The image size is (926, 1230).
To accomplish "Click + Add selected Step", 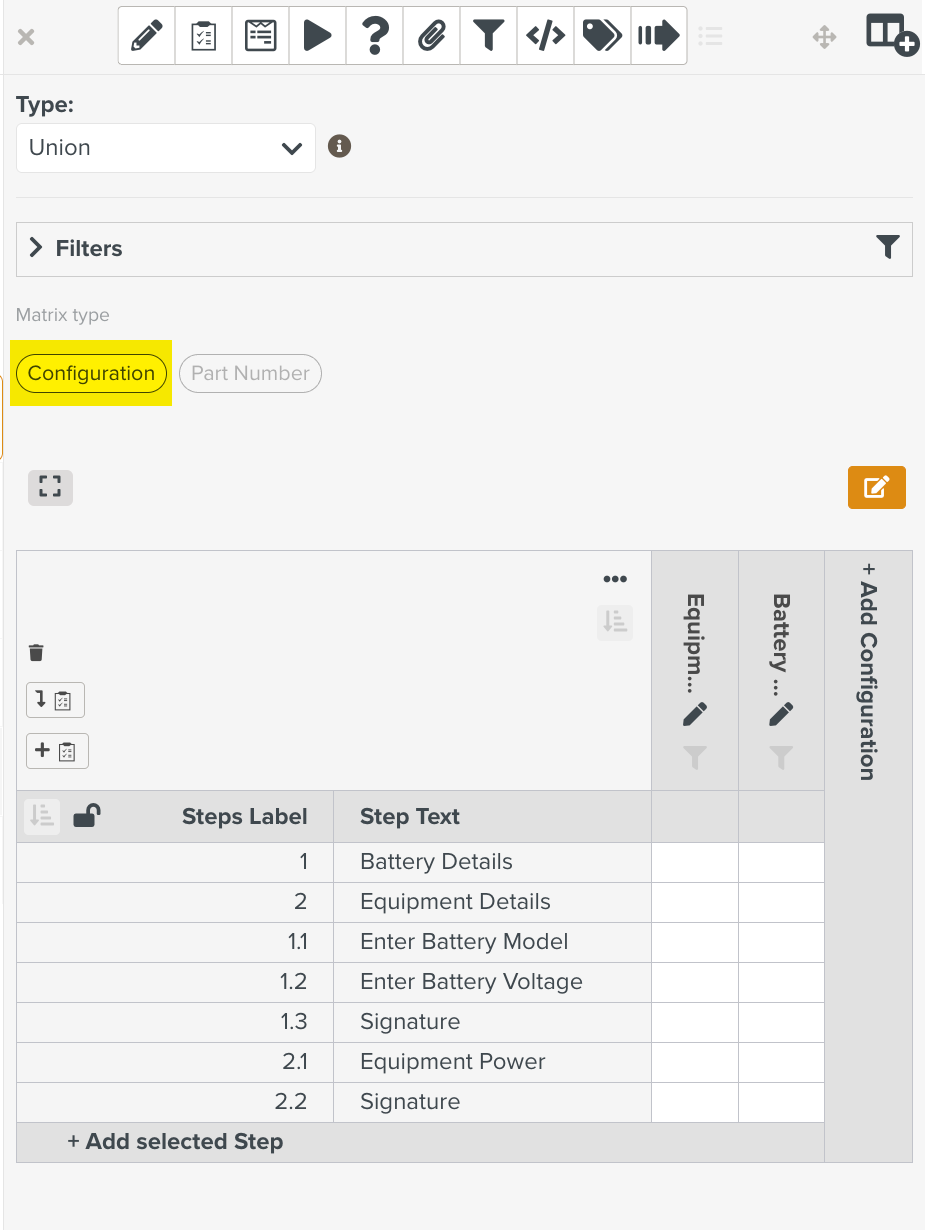I will click(x=175, y=1142).
